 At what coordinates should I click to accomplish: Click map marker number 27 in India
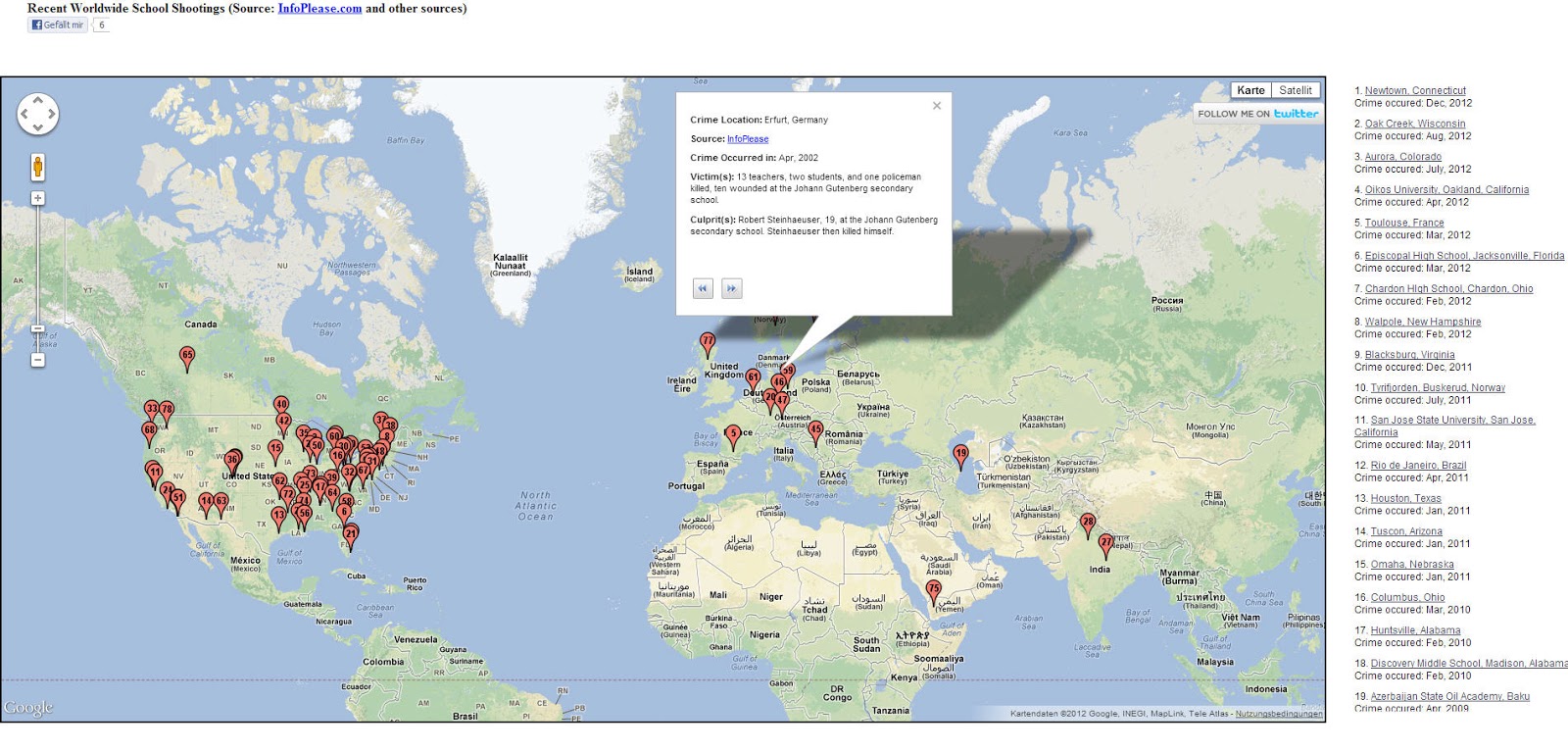coord(1105,544)
